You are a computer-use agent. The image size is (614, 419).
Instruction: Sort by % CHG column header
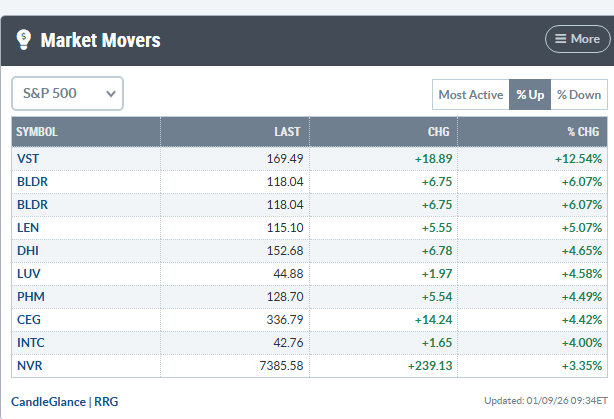coord(584,132)
